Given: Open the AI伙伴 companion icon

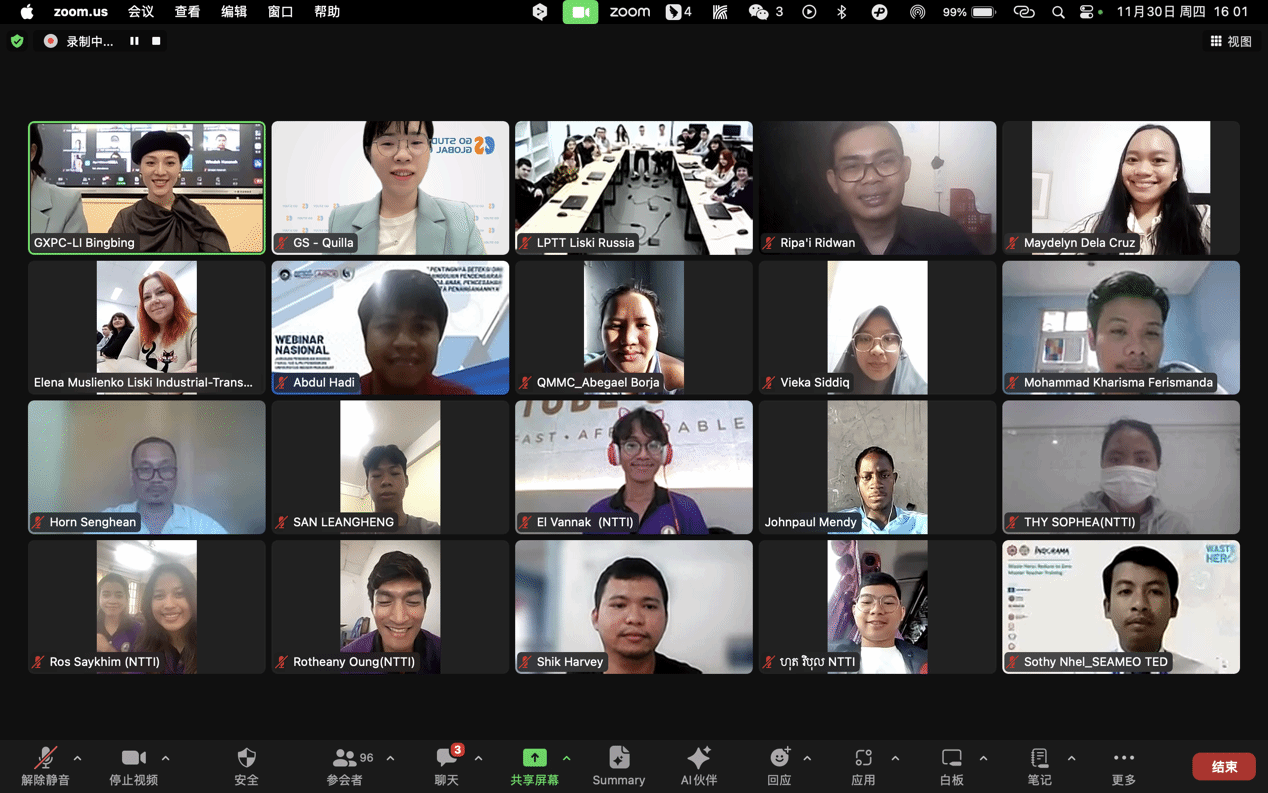Looking at the screenshot, I should pos(698,765).
